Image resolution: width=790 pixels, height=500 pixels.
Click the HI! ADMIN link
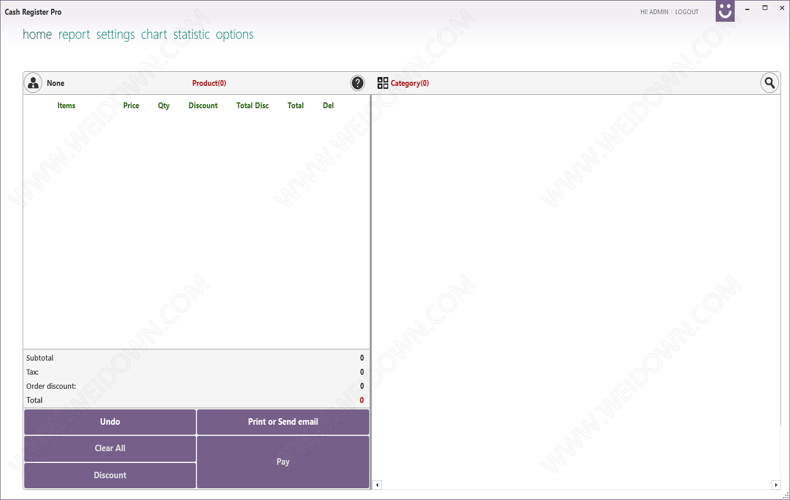point(654,12)
